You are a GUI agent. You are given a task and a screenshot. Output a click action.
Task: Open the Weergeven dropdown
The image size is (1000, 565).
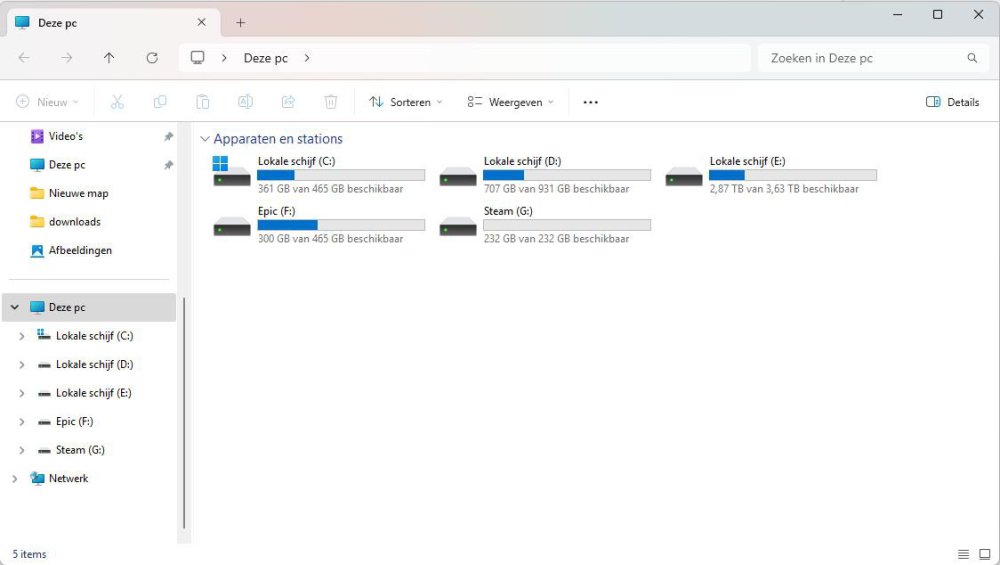point(510,102)
